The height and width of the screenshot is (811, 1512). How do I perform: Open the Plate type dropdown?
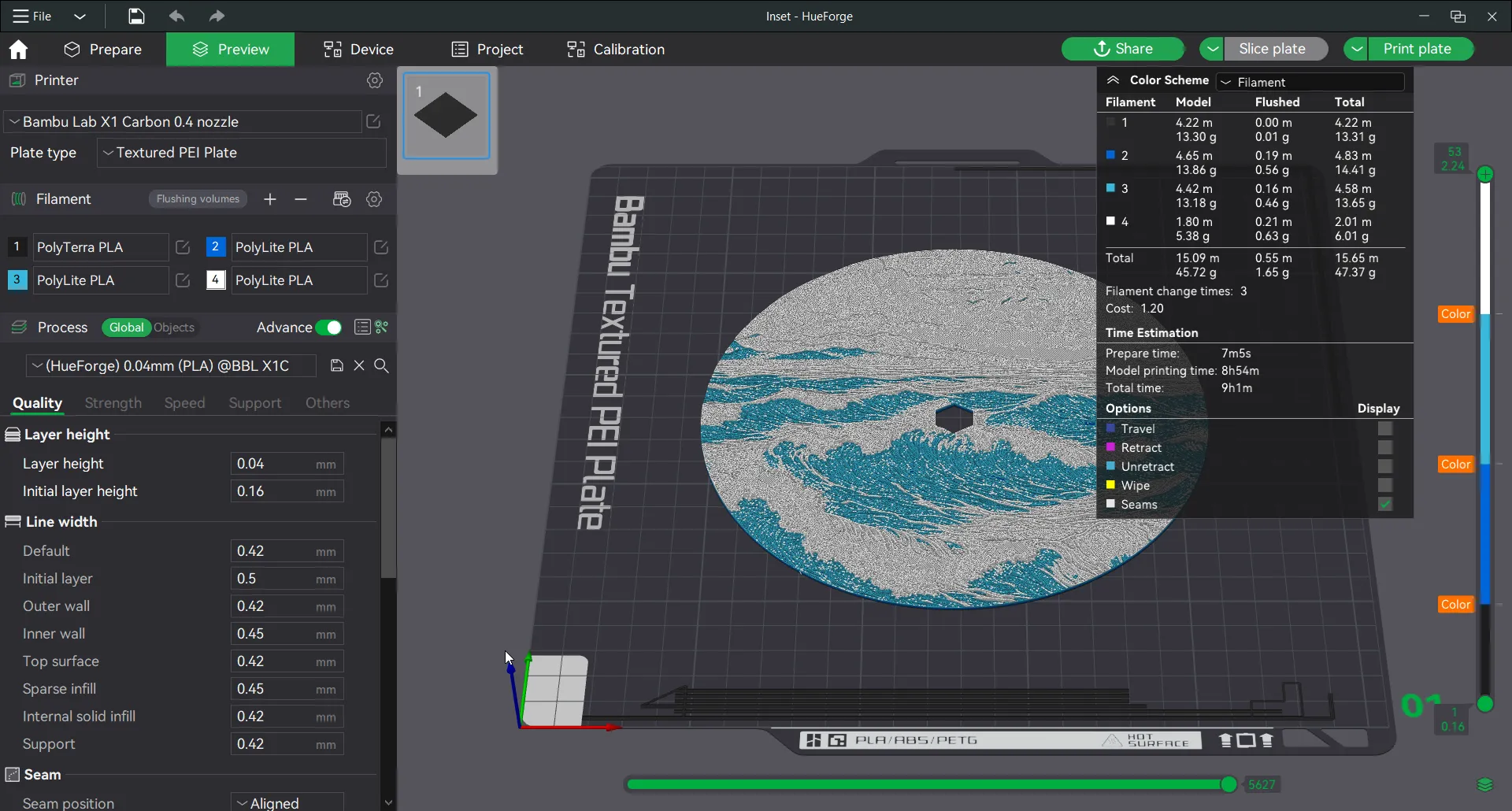coord(242,153)
